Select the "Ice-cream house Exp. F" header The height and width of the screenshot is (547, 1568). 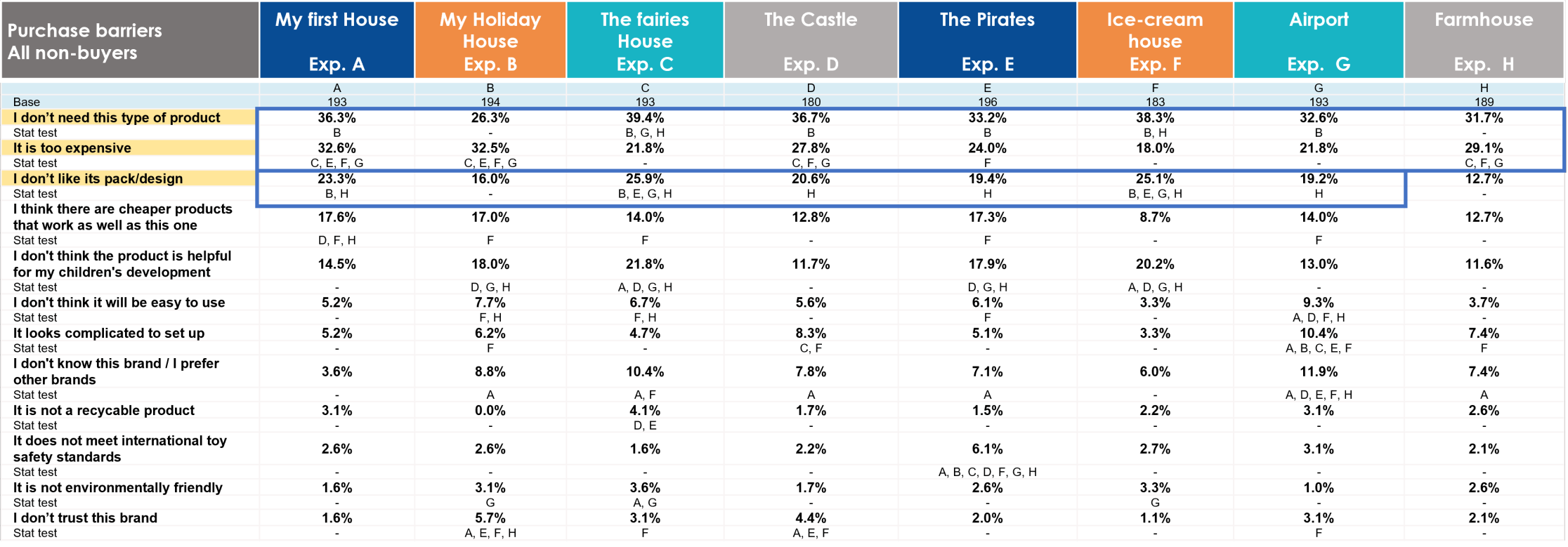(1155, 40)
